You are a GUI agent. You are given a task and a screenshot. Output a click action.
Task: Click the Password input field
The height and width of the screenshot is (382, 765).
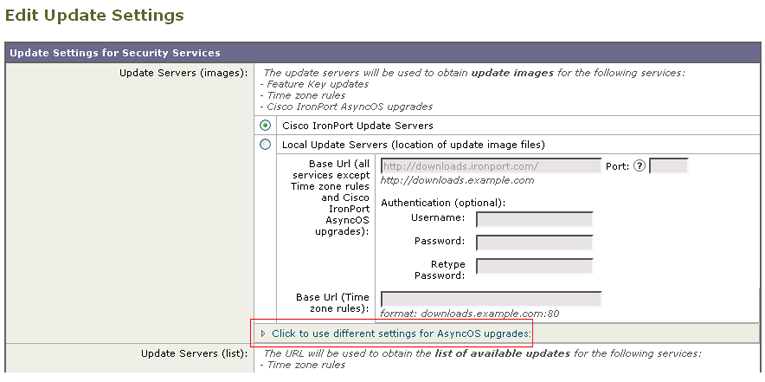click(x=534, y=243)
